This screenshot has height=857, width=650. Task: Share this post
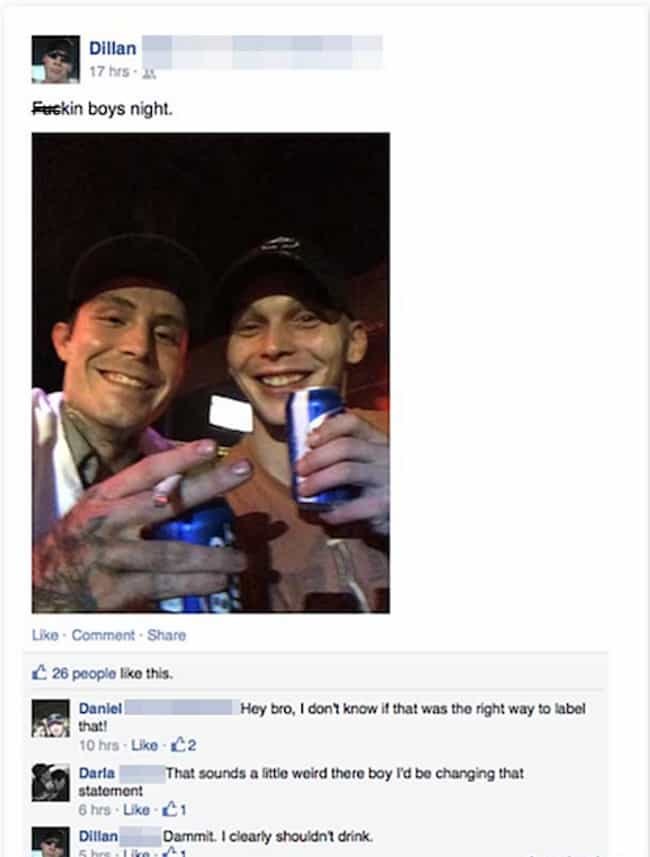tap(166, 635)
